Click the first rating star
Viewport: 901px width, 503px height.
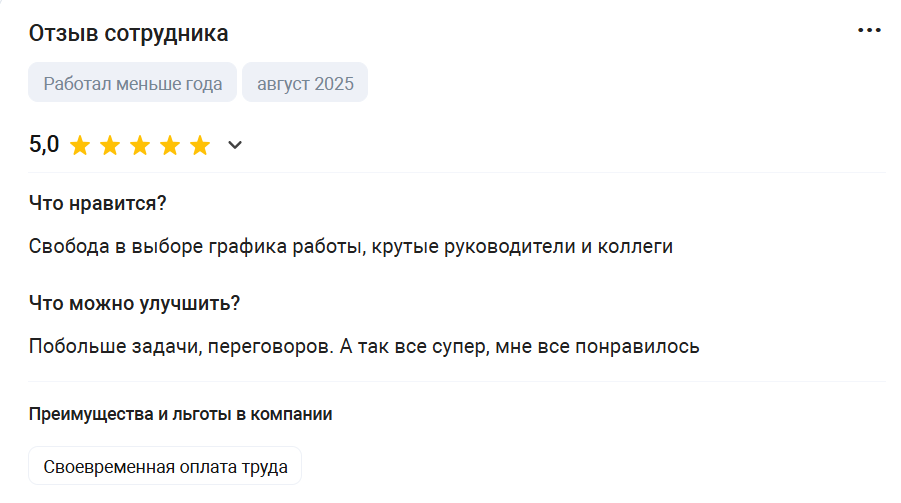pos(80,146)
